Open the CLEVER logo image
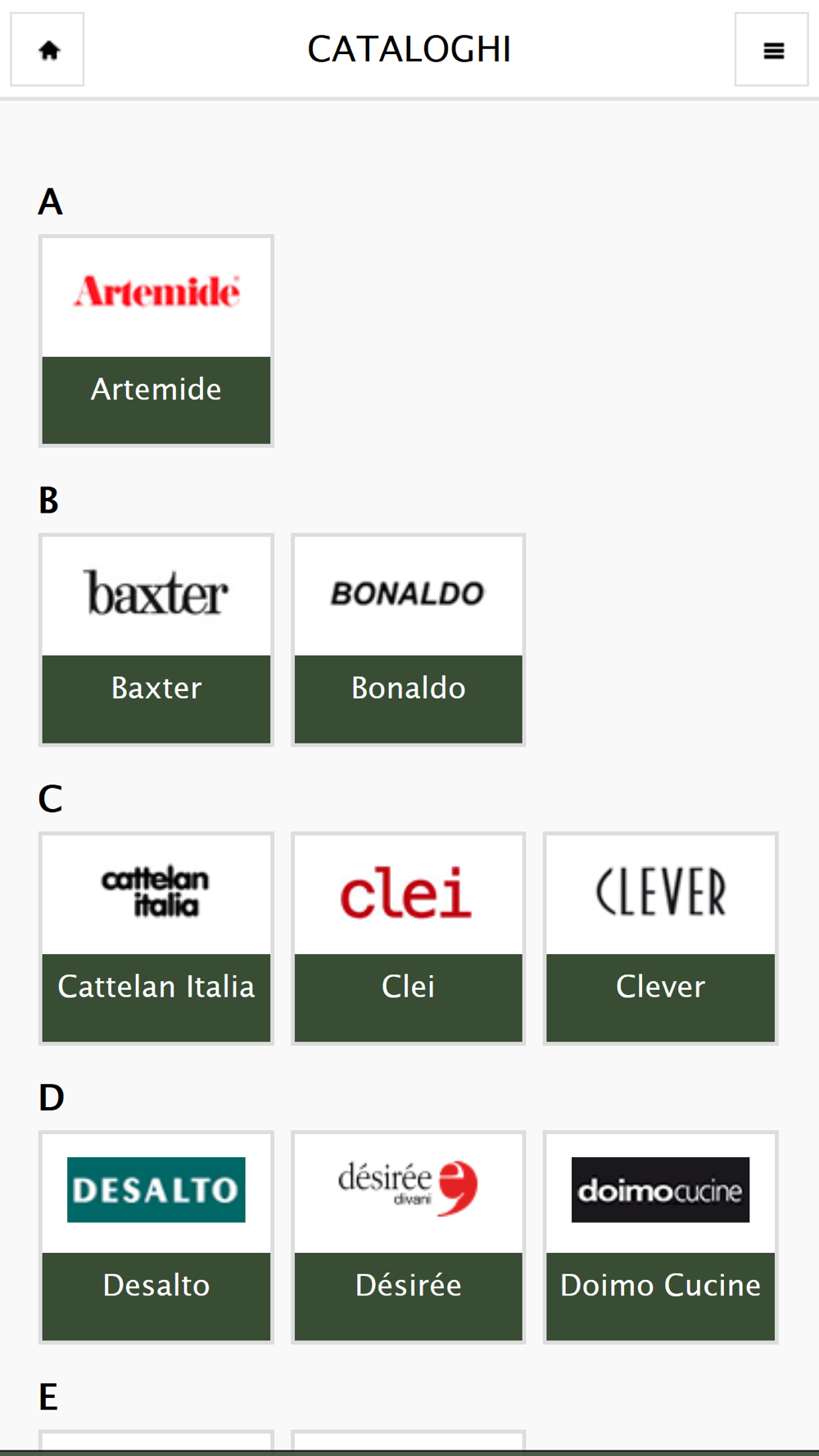The width and height of the screenshot is (819, 1456). (x=660, y=893)
